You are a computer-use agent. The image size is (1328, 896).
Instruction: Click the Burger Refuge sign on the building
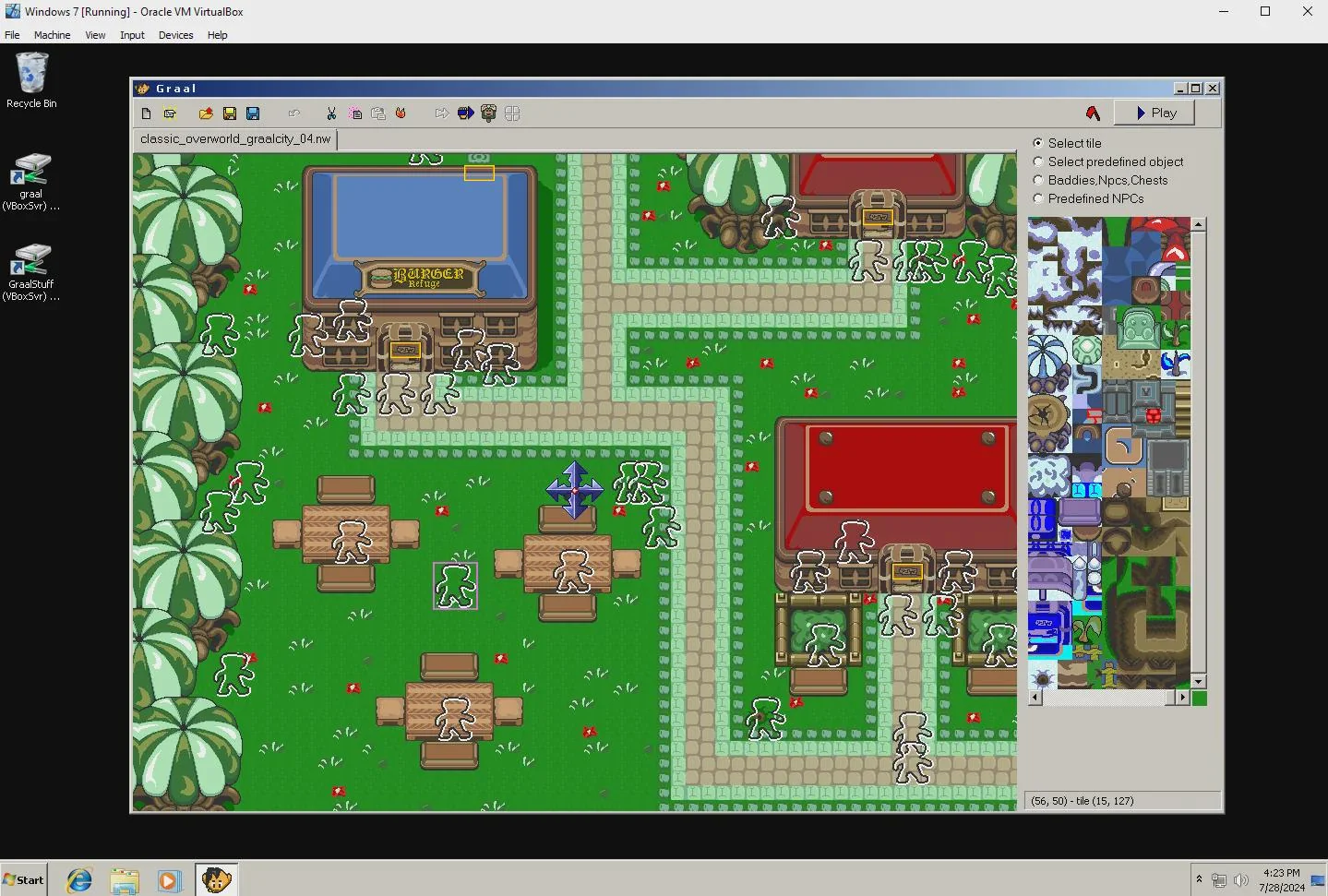[420, 277]
